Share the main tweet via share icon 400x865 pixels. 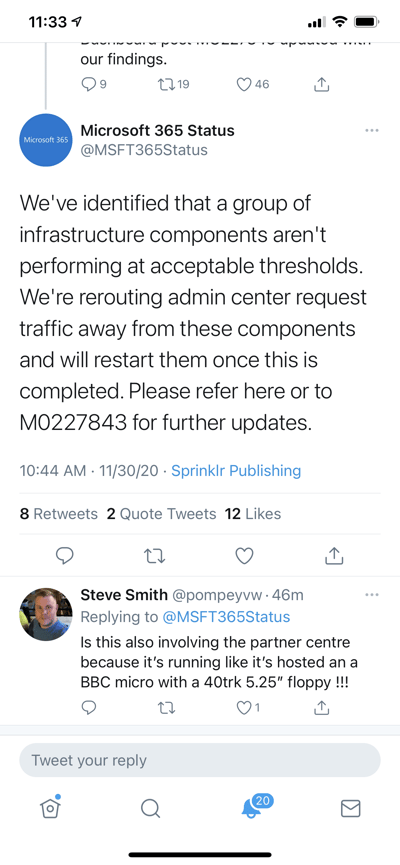pyautogui.click(x=334, y=556)
